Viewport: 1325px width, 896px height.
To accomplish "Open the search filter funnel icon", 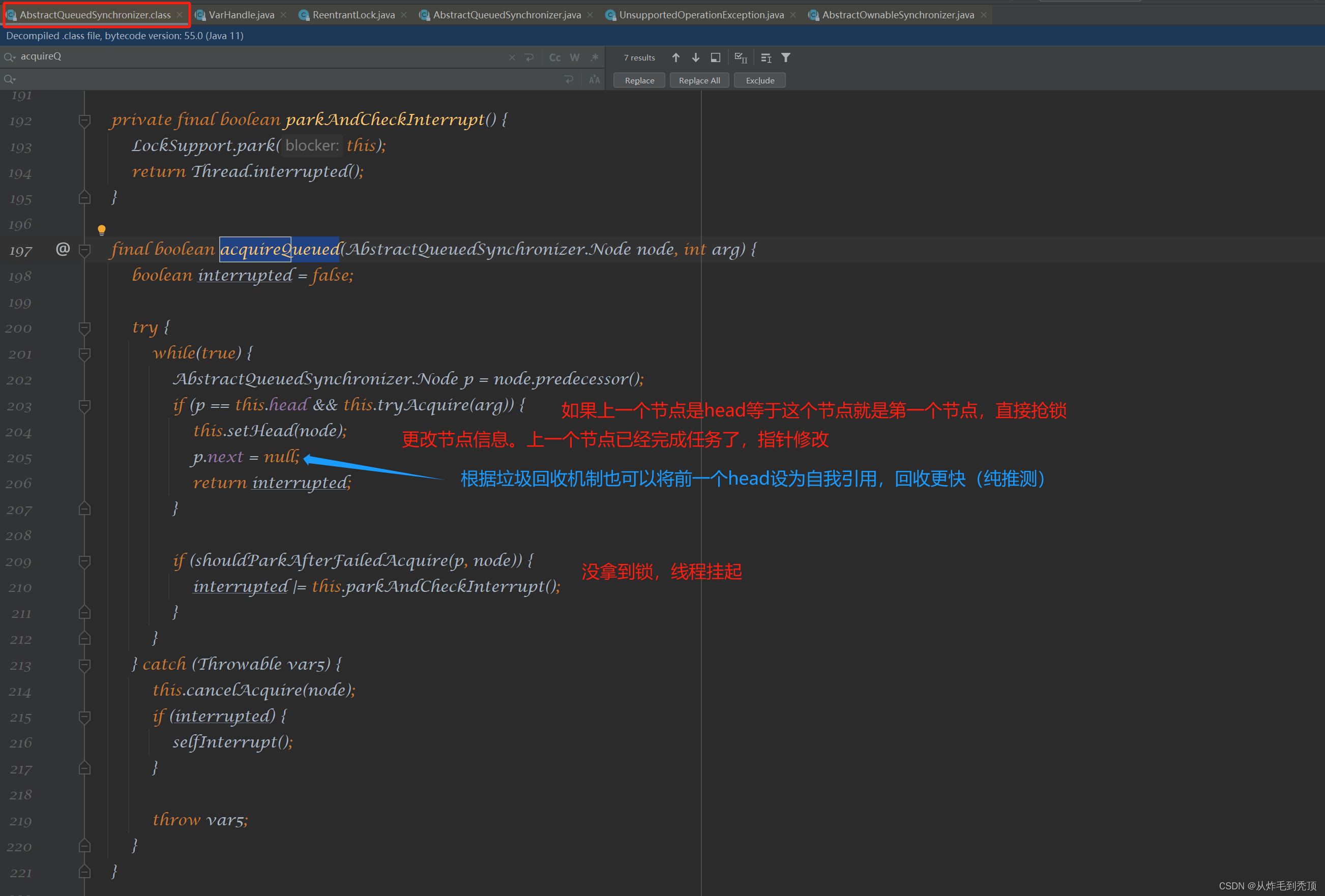I will (x=786, y=57).
